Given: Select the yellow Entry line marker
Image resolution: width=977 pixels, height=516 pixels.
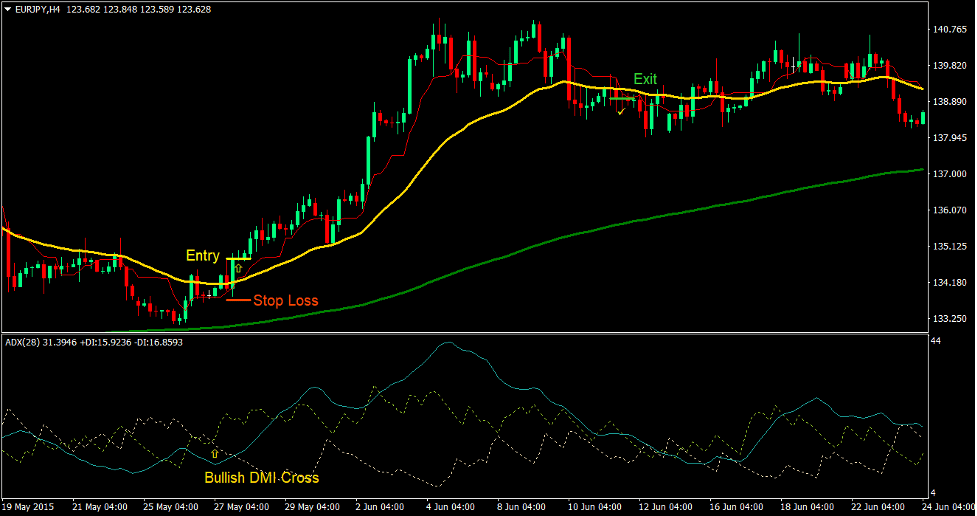Looking at the screenshot, I should tap(238, 259).
